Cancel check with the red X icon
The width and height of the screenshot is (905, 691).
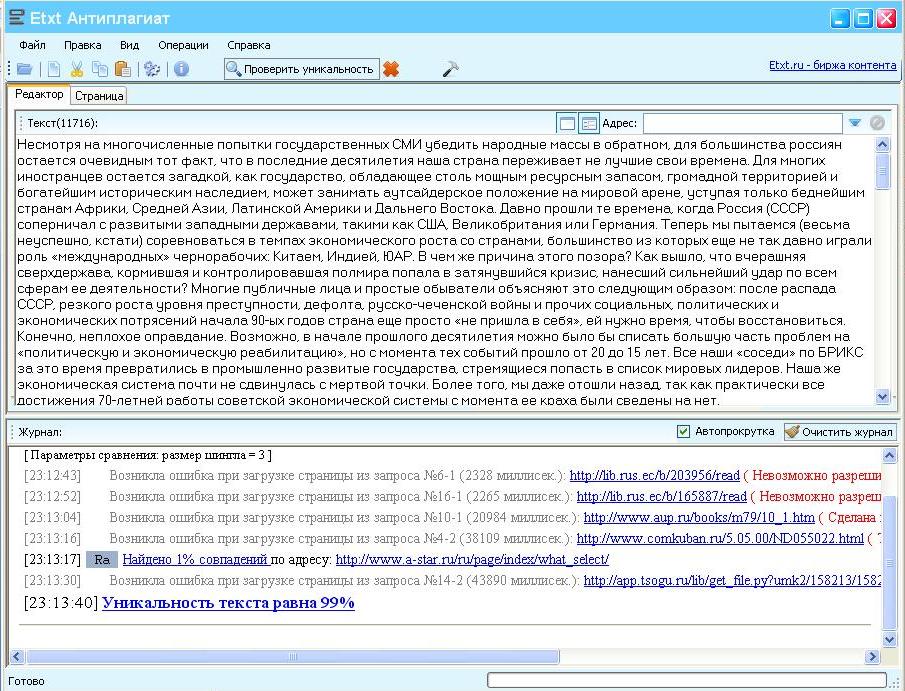(391, 69)
